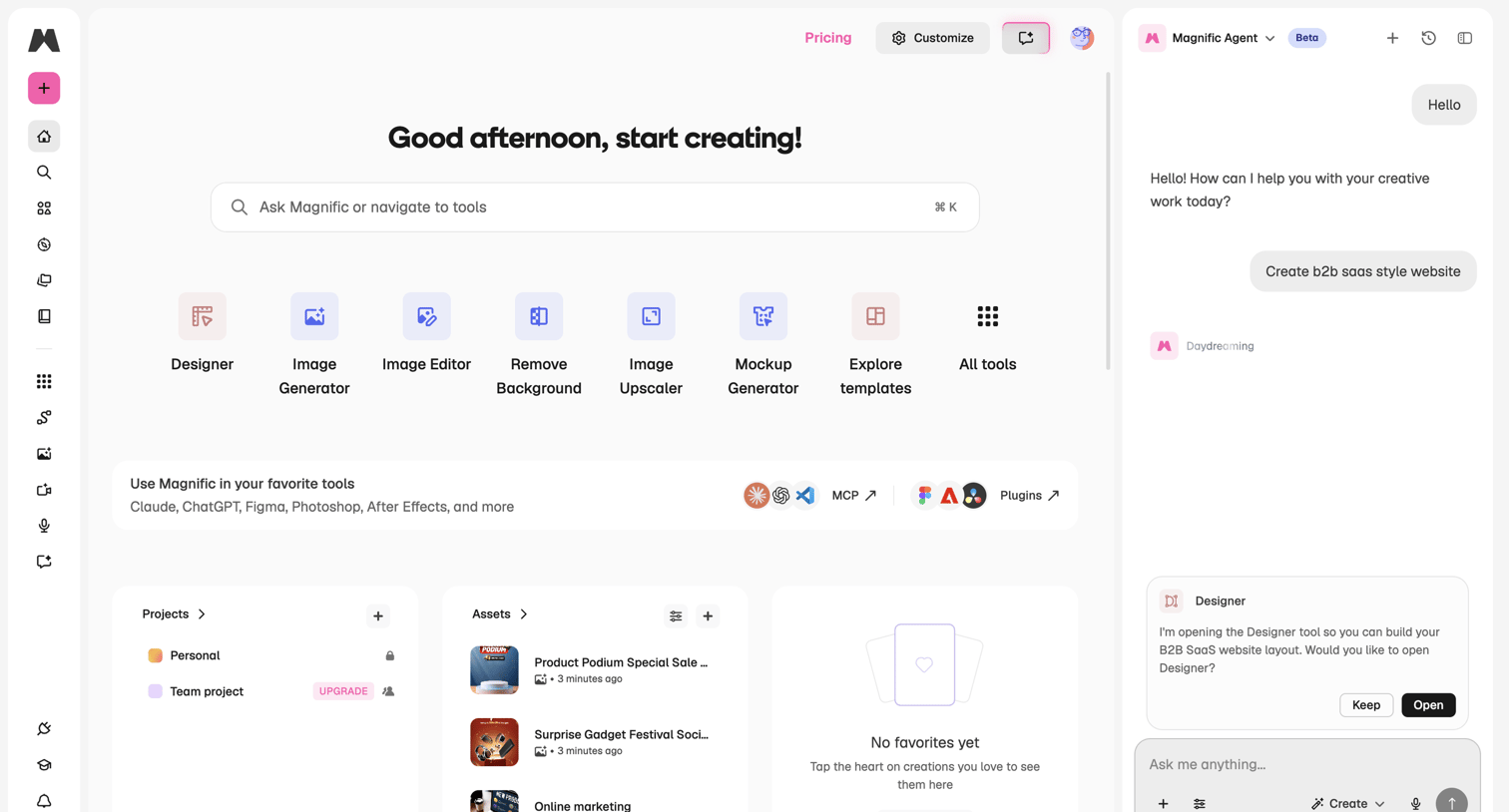Open the agent chat history clock icon
Viewport: 1509px width, 812px height.
point(1428,38)
